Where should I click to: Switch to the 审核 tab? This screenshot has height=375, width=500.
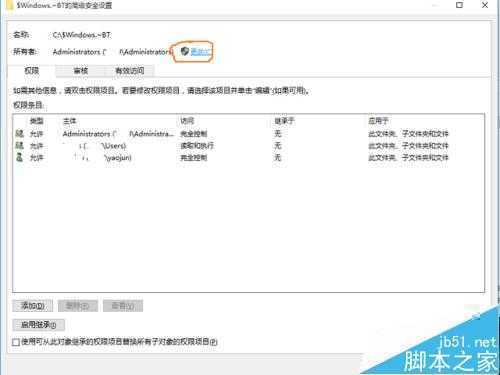(x=80, y=71)
